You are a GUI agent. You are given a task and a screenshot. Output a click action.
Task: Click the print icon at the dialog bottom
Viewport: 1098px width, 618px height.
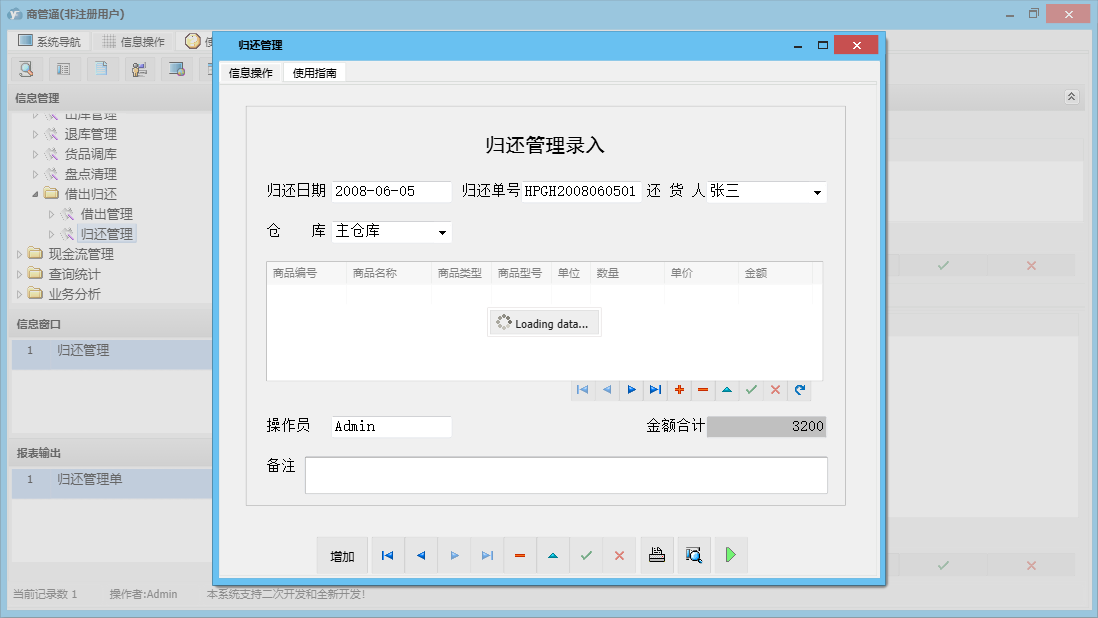pos(657,555)
